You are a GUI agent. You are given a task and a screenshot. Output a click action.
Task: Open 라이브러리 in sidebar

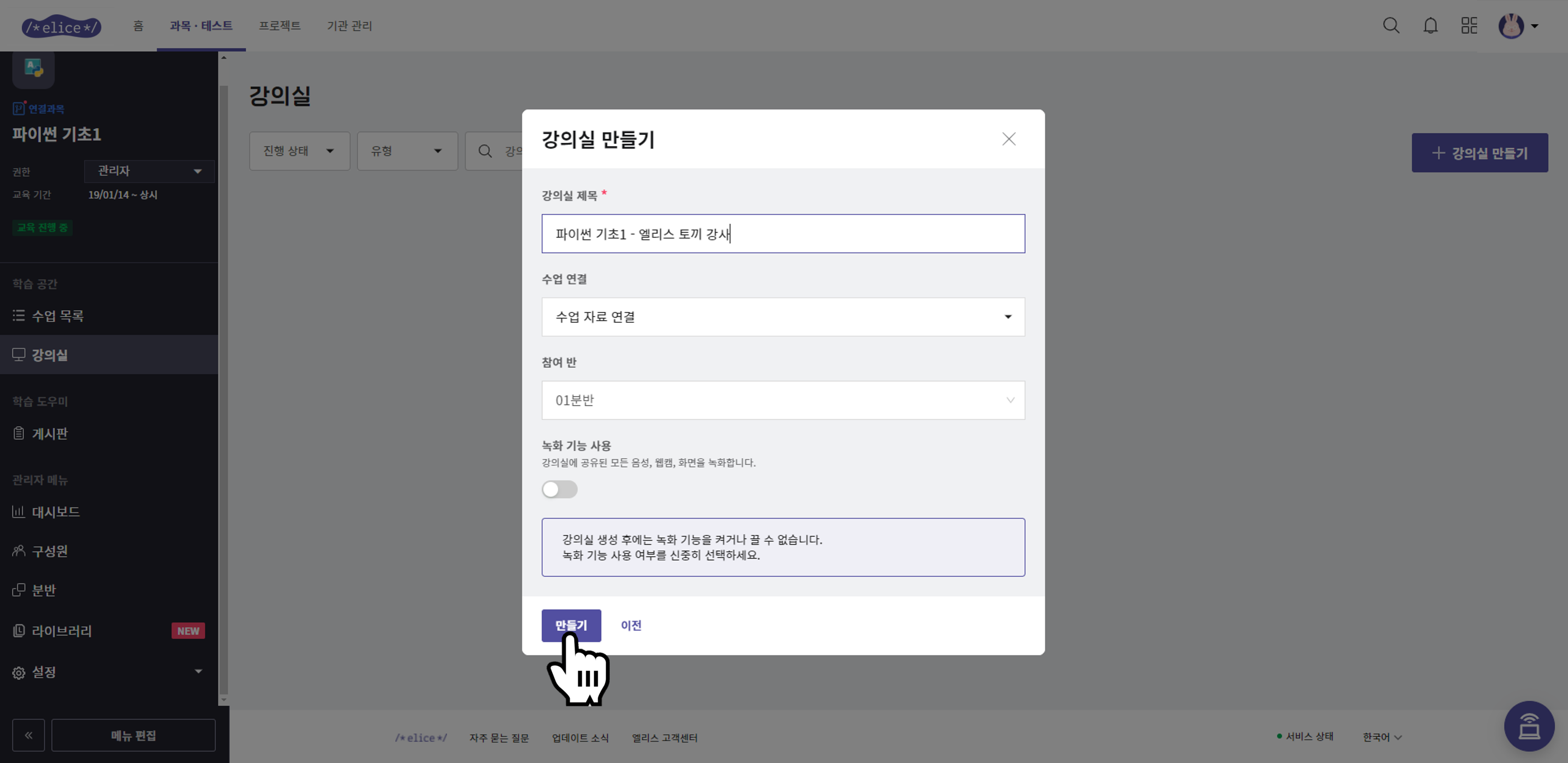point(109,631)
